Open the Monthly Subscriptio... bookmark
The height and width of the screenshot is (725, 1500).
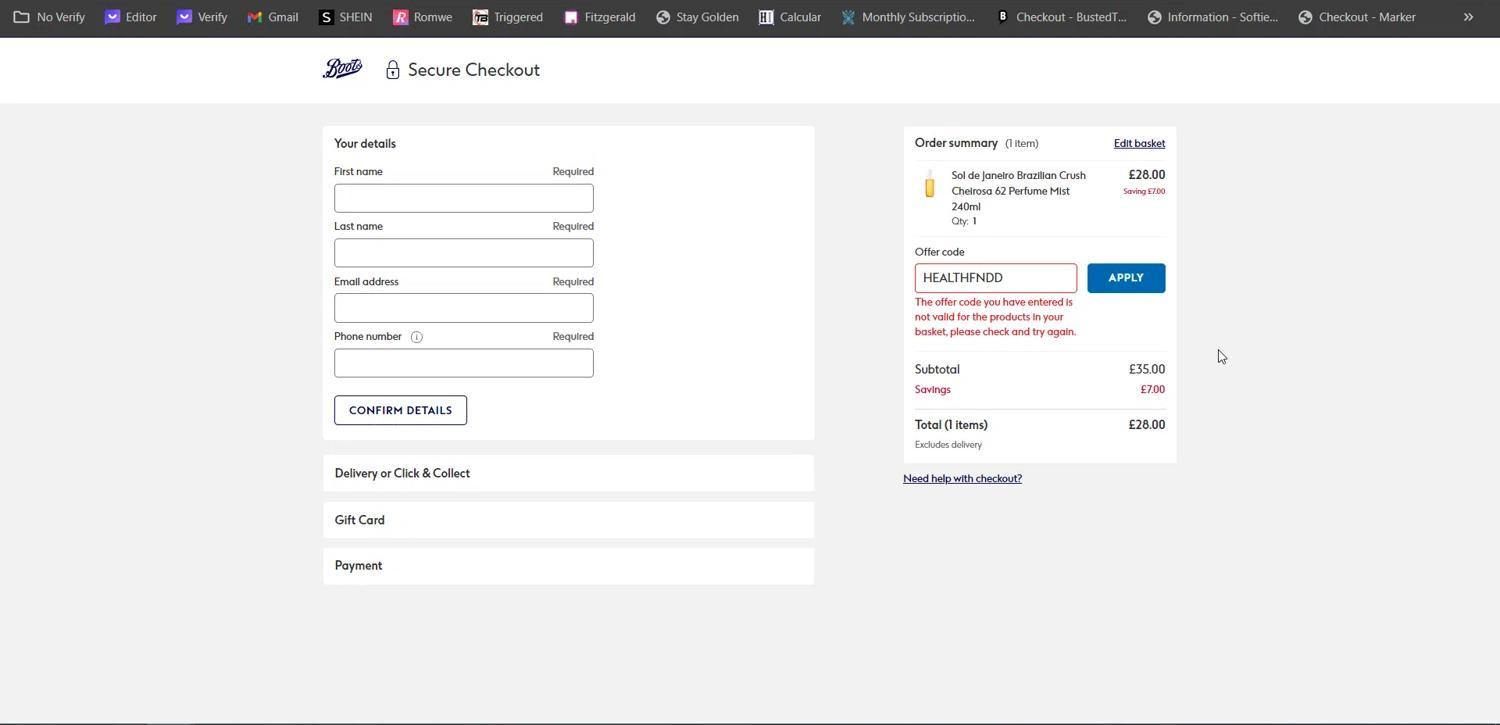coord(908,17)
